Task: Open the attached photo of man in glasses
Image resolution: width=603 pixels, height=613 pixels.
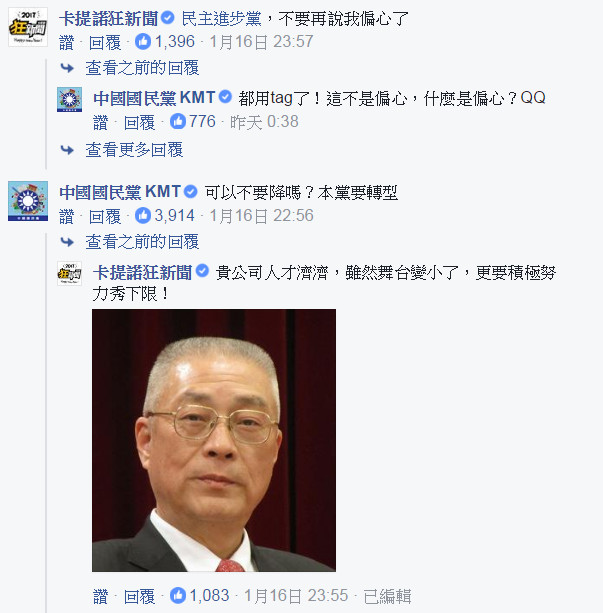Action: point(214,440)
